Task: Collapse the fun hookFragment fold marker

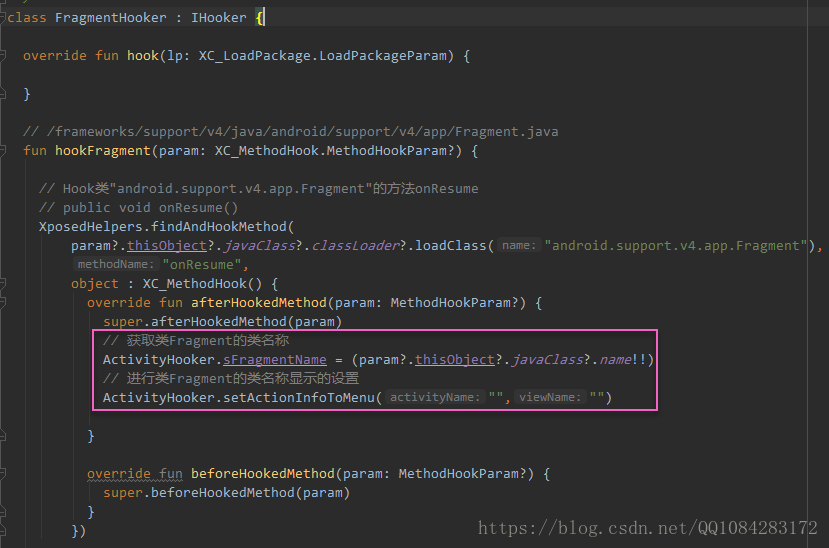Action: [3, 151]
